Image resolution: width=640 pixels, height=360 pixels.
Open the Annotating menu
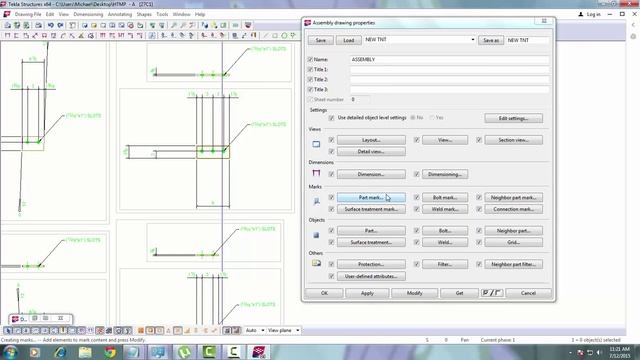[120, 14]
